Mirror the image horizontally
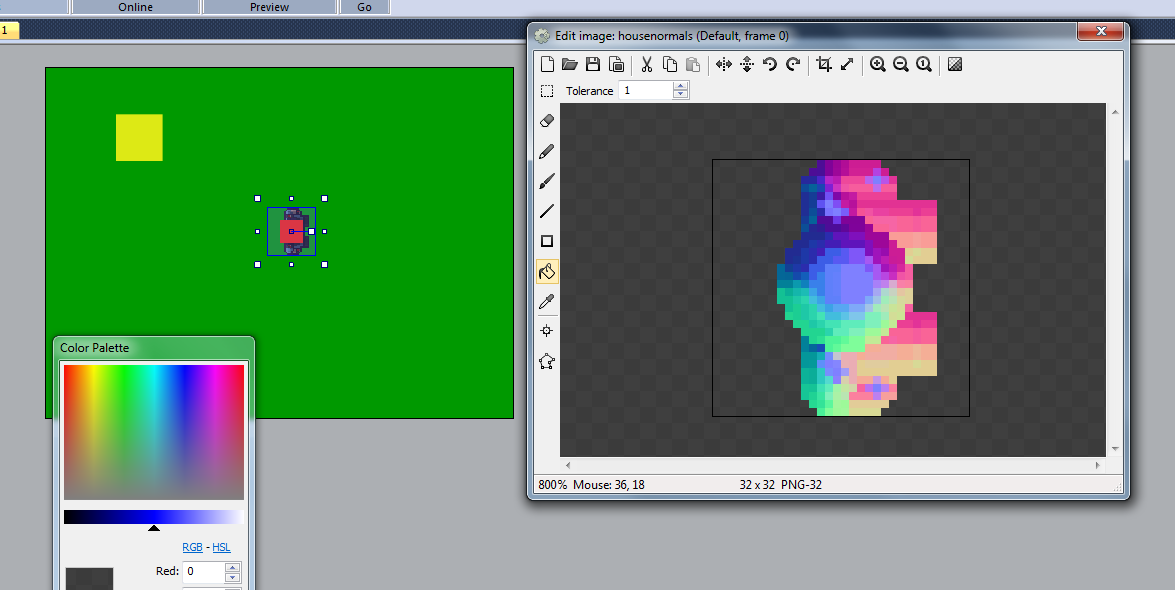 pos(724,64)
